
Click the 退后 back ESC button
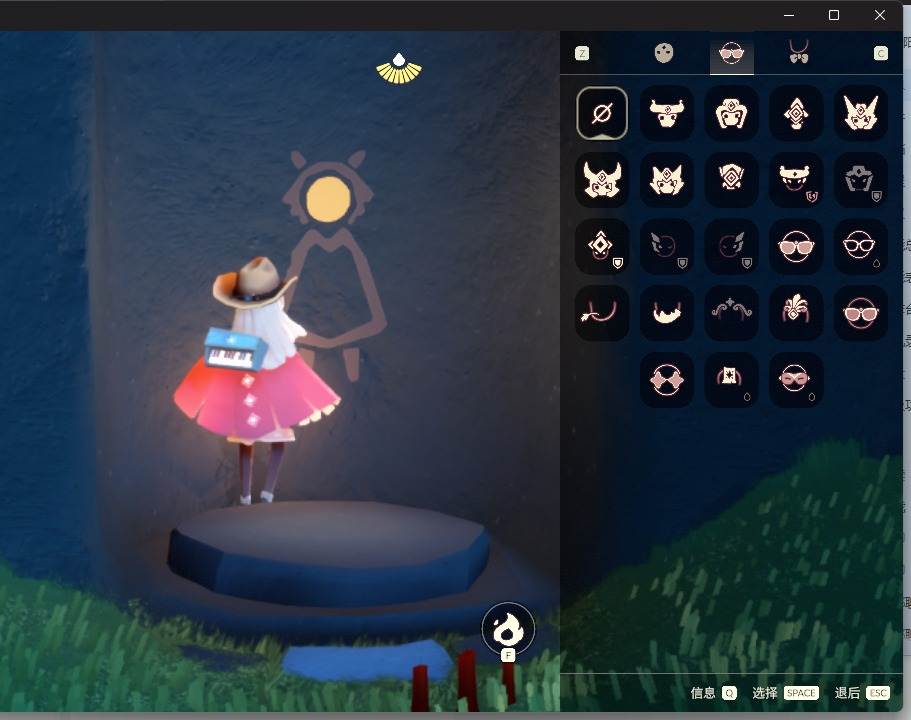click(862, 693)
